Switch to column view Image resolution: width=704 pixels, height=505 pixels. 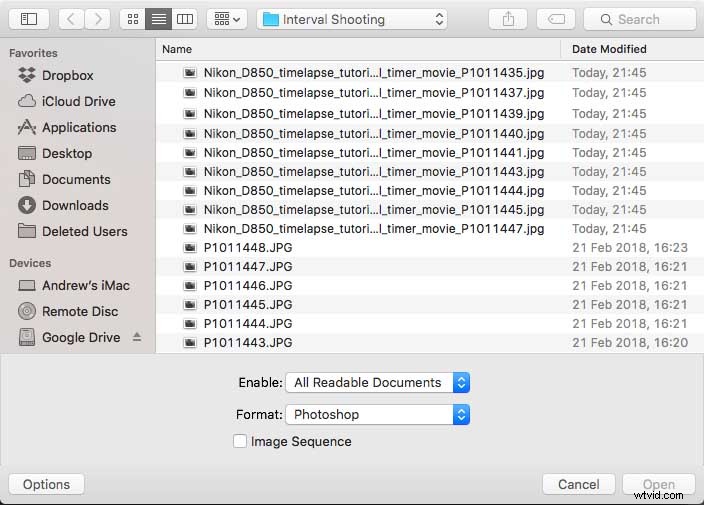tap(184, 19)
